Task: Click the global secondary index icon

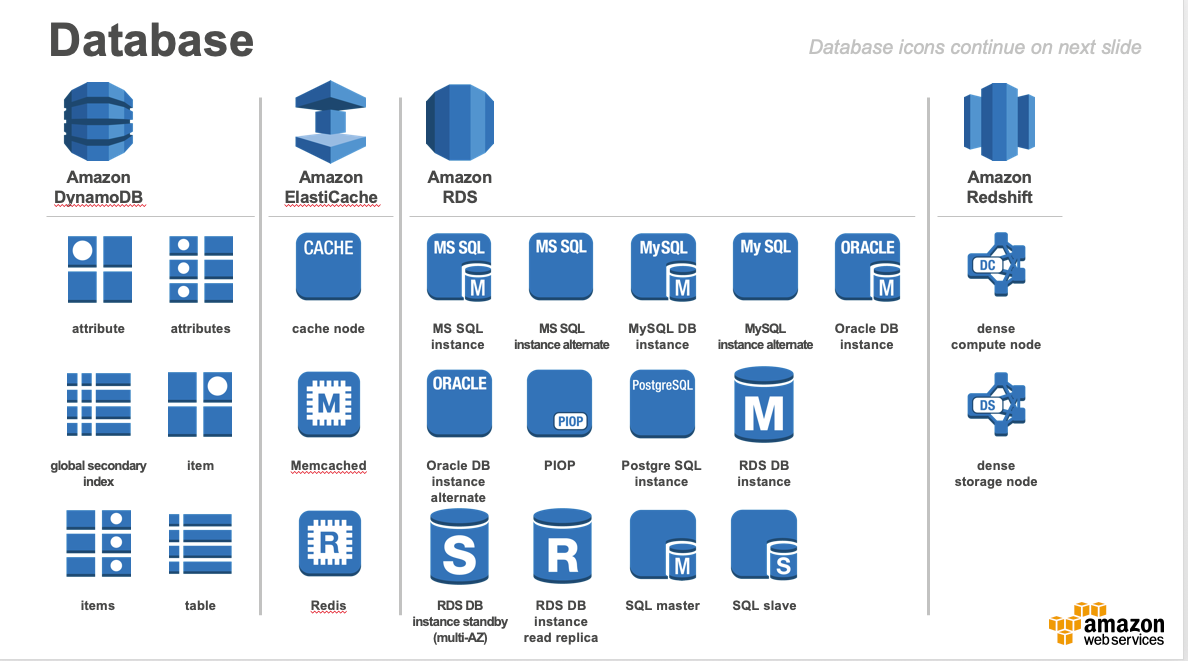Action: 98,404
